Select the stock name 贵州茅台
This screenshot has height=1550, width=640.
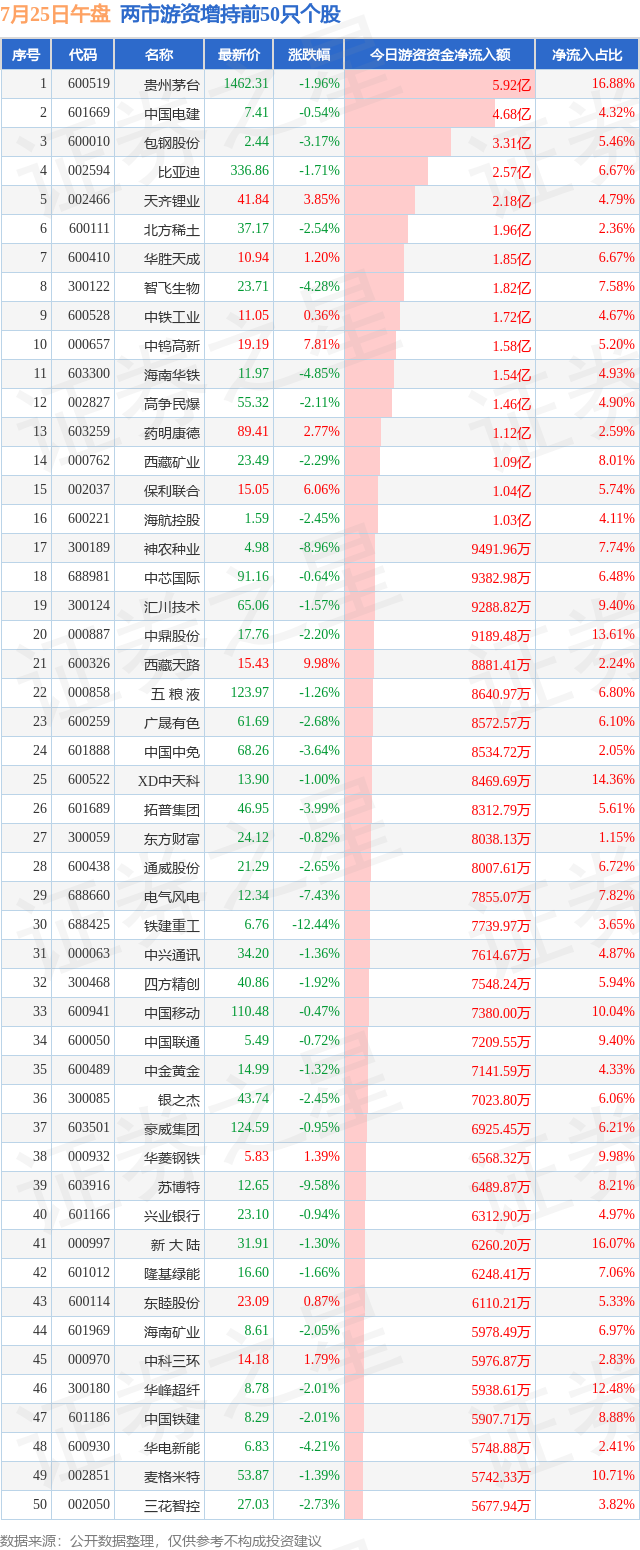click(x=172, y=84)
